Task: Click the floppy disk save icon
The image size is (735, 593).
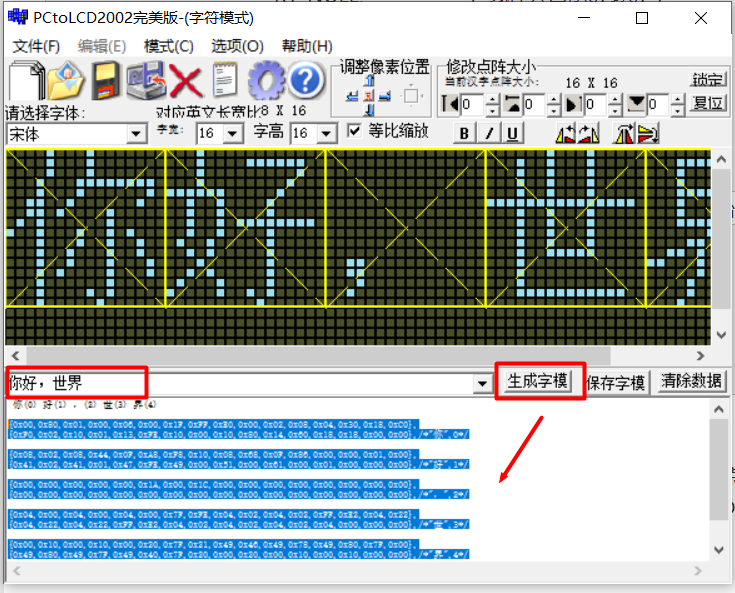Action: click(x=105, y=81)
